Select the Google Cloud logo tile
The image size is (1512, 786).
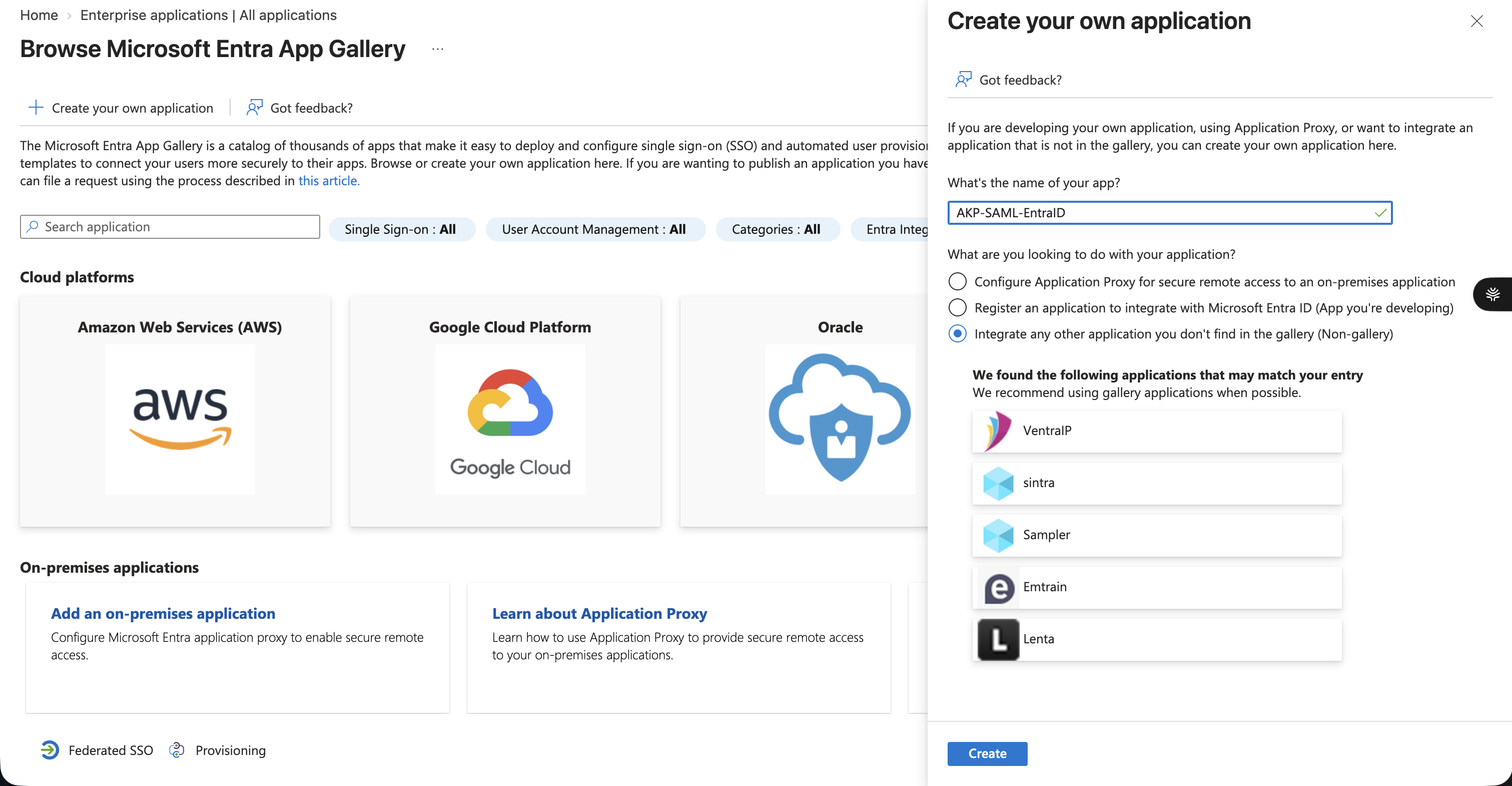coord(510,419)
